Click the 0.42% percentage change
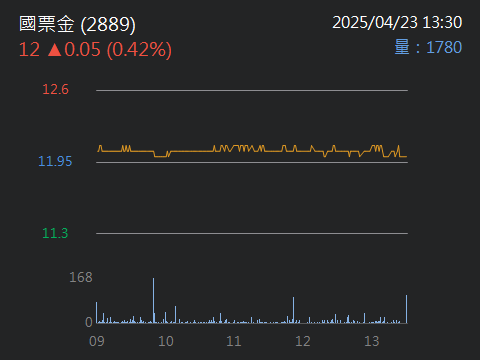 (139, 50)
